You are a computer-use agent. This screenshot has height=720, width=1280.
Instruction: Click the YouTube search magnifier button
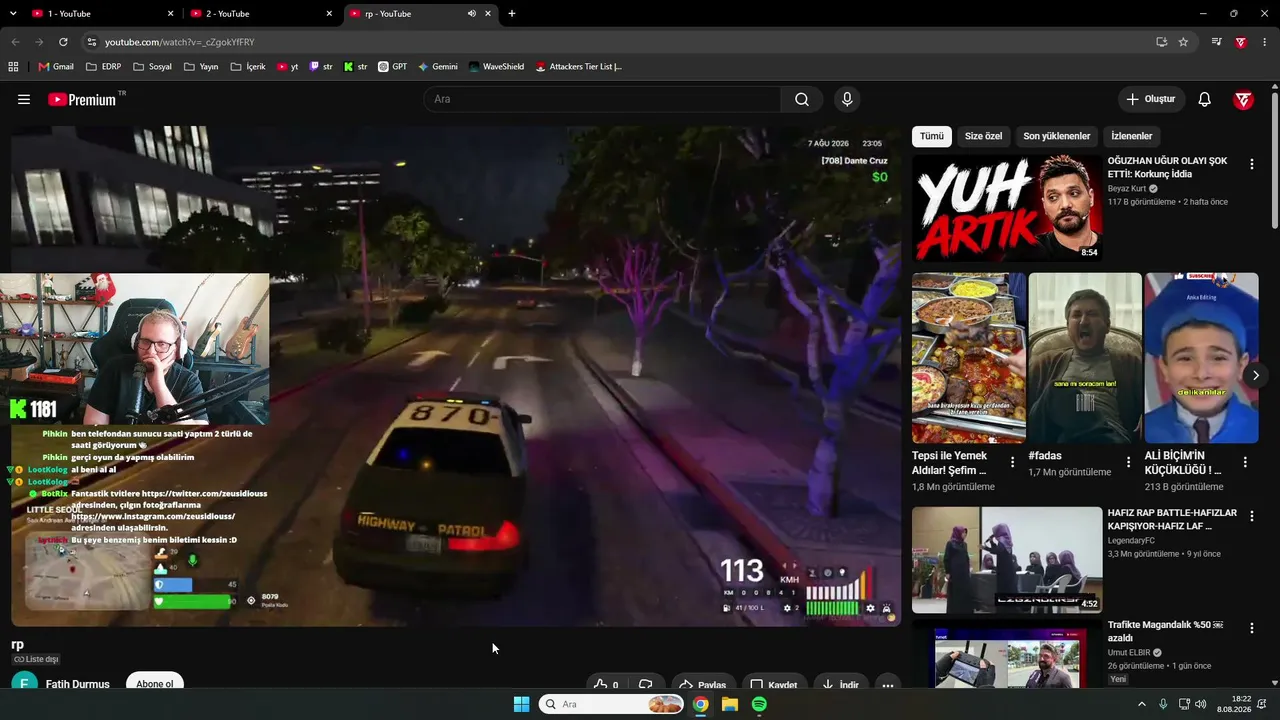(x=802, y=99)
